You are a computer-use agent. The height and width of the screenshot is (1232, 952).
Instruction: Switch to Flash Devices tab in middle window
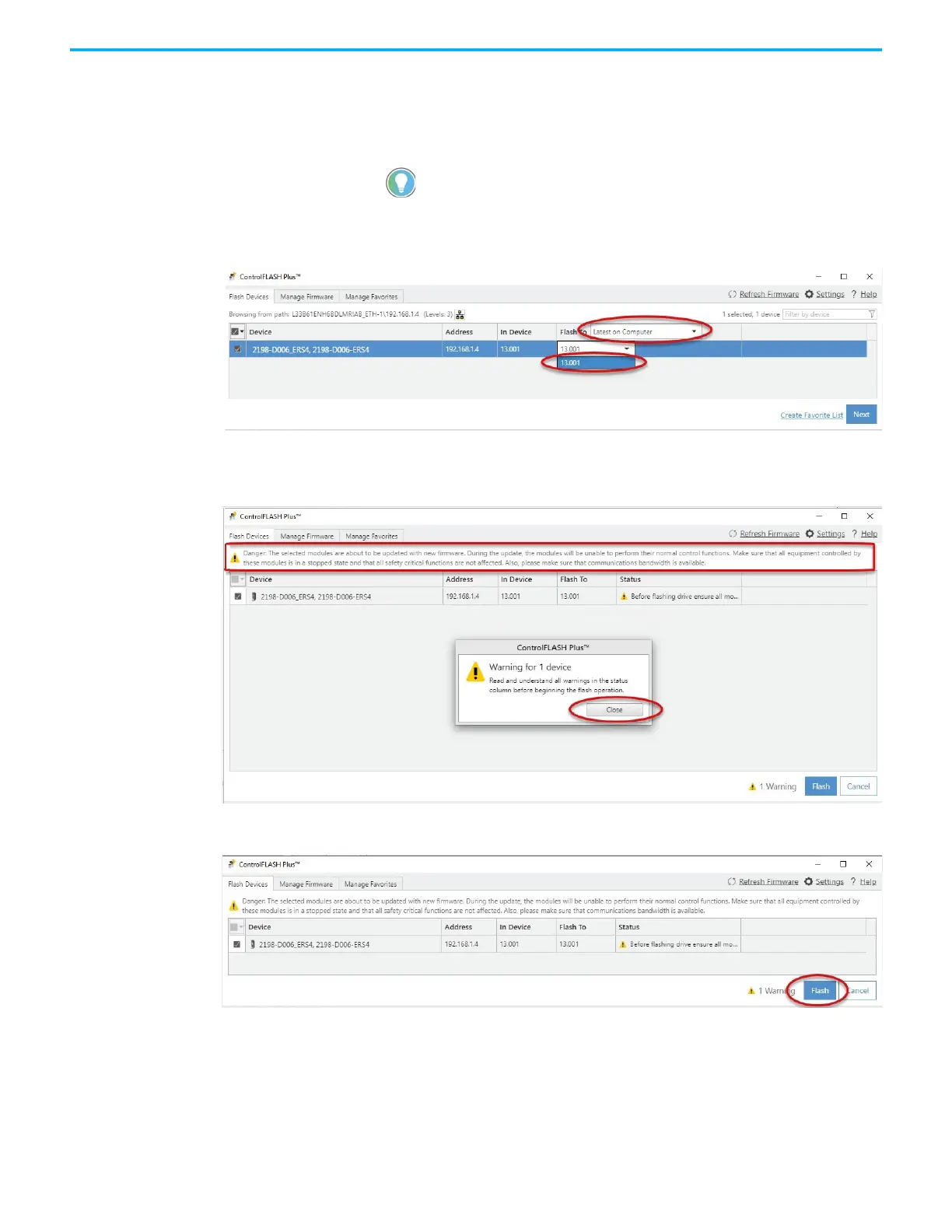coord(249,536)
